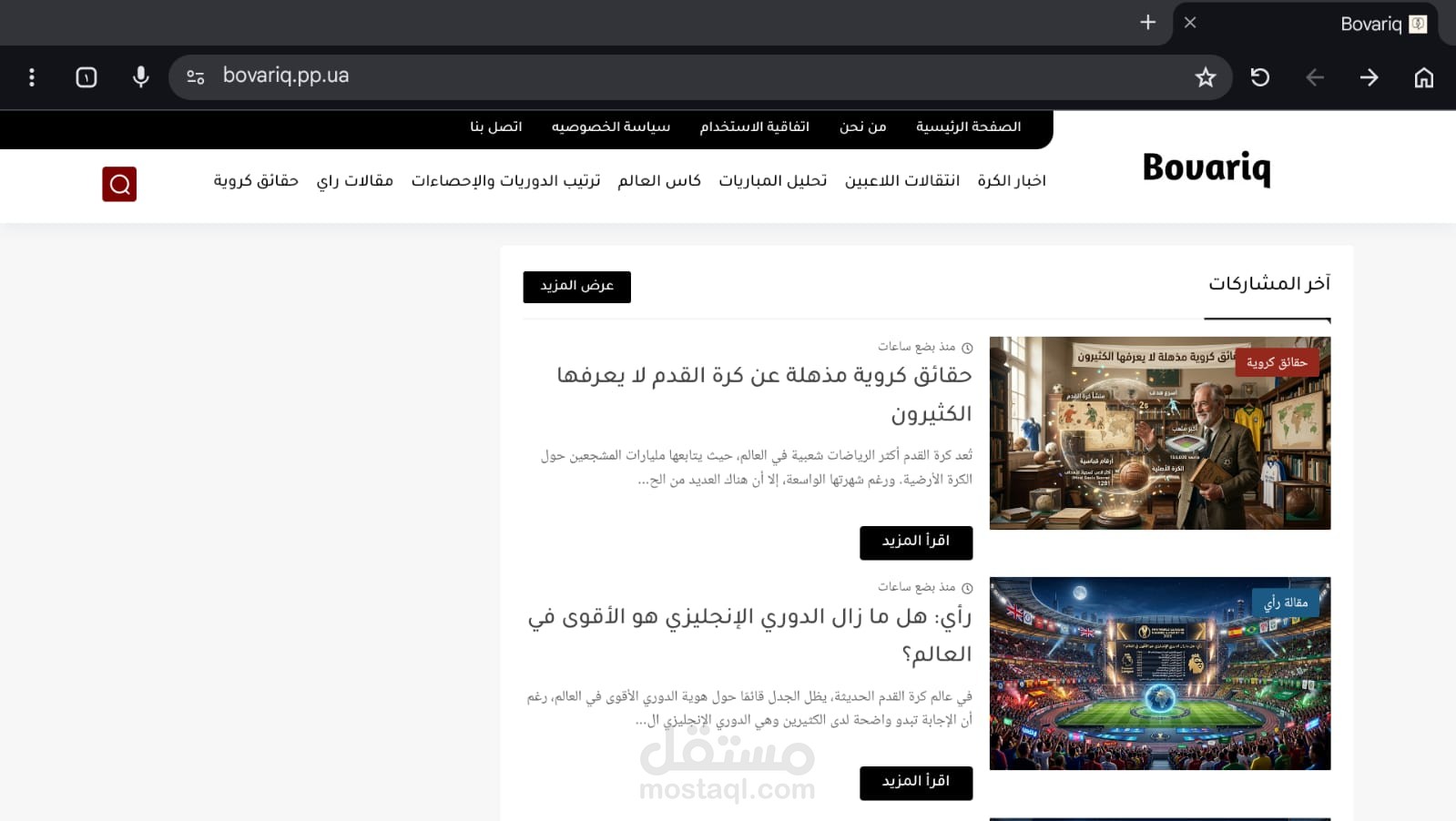Go to حقائق كروية nav category

point(256,181)
